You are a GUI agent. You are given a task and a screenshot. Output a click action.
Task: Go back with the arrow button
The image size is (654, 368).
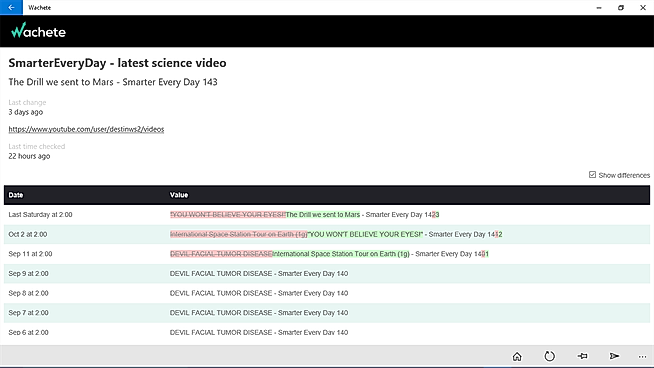coord(11,8)
